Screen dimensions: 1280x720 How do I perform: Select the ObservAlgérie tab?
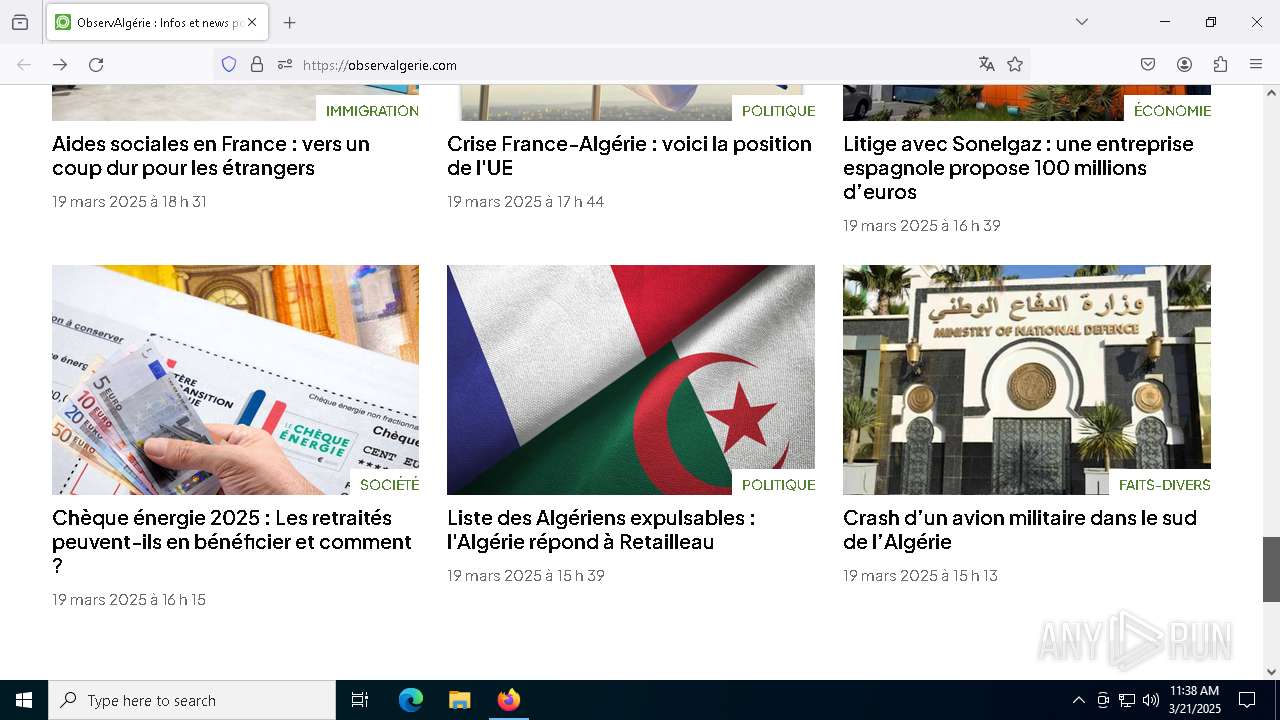pos(157,22)
